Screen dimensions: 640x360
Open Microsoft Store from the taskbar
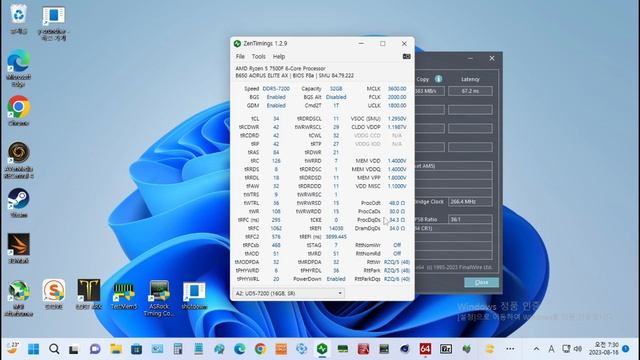click(x=136, y=349)
